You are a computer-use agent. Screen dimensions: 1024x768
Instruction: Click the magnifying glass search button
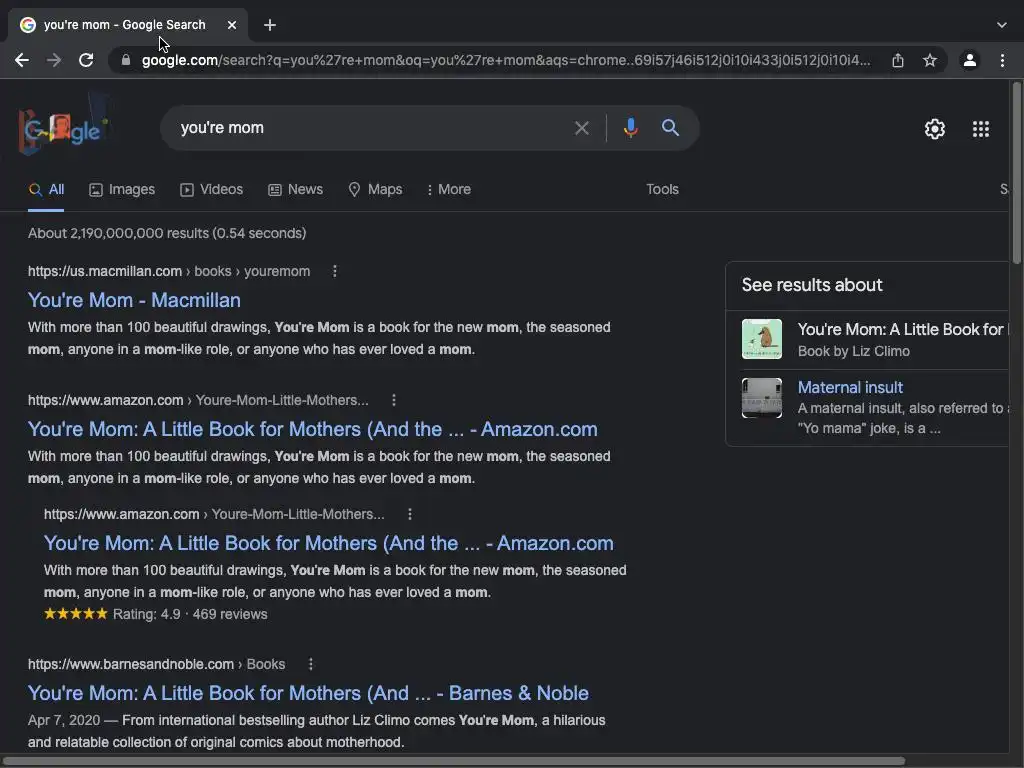[670, 127]
